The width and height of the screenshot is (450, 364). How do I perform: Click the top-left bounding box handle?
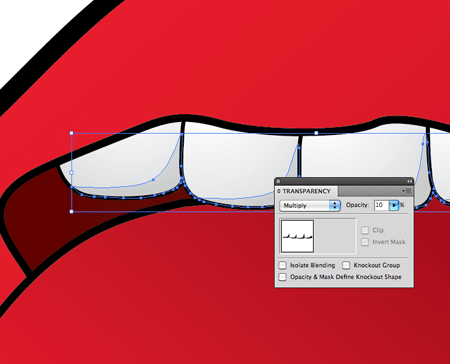(x=72, y=133)
